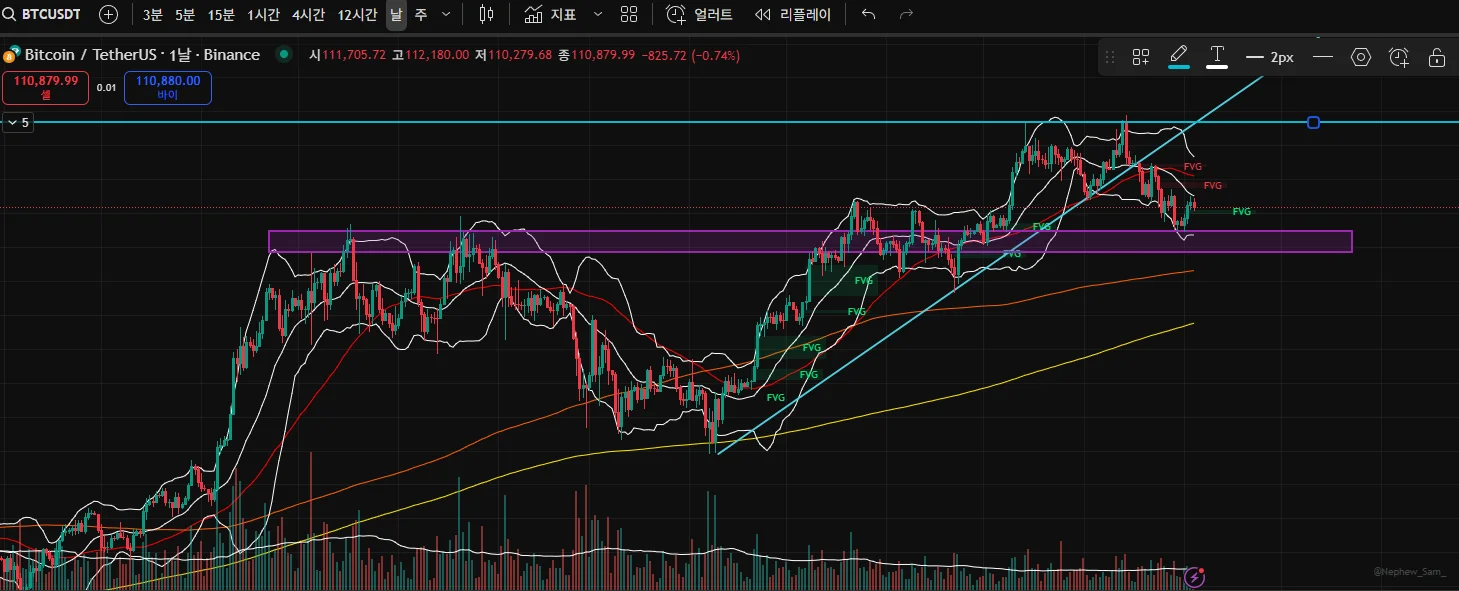
Task: Click the blue 바이 buy button
Action: pos(168,88)
